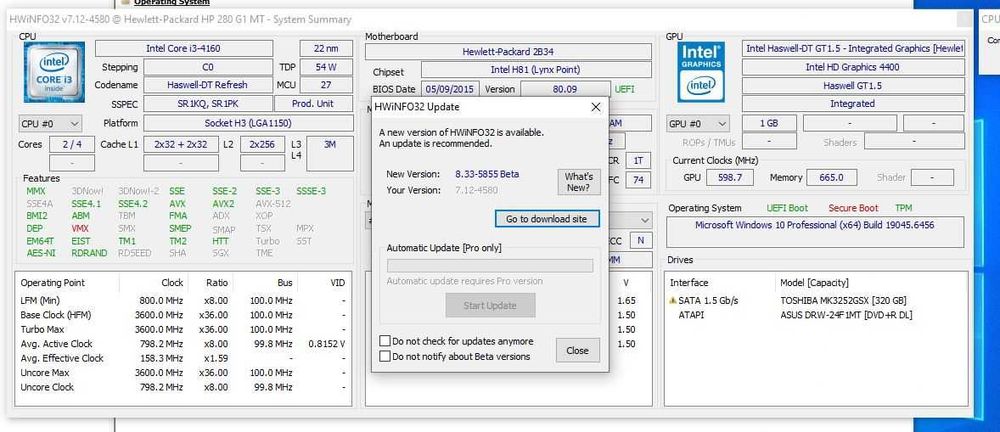This screenshot has height=432, width=1000.
Task: Select the SSPEC value SR1KQ, SR1PK
Action: coord(208,103)
